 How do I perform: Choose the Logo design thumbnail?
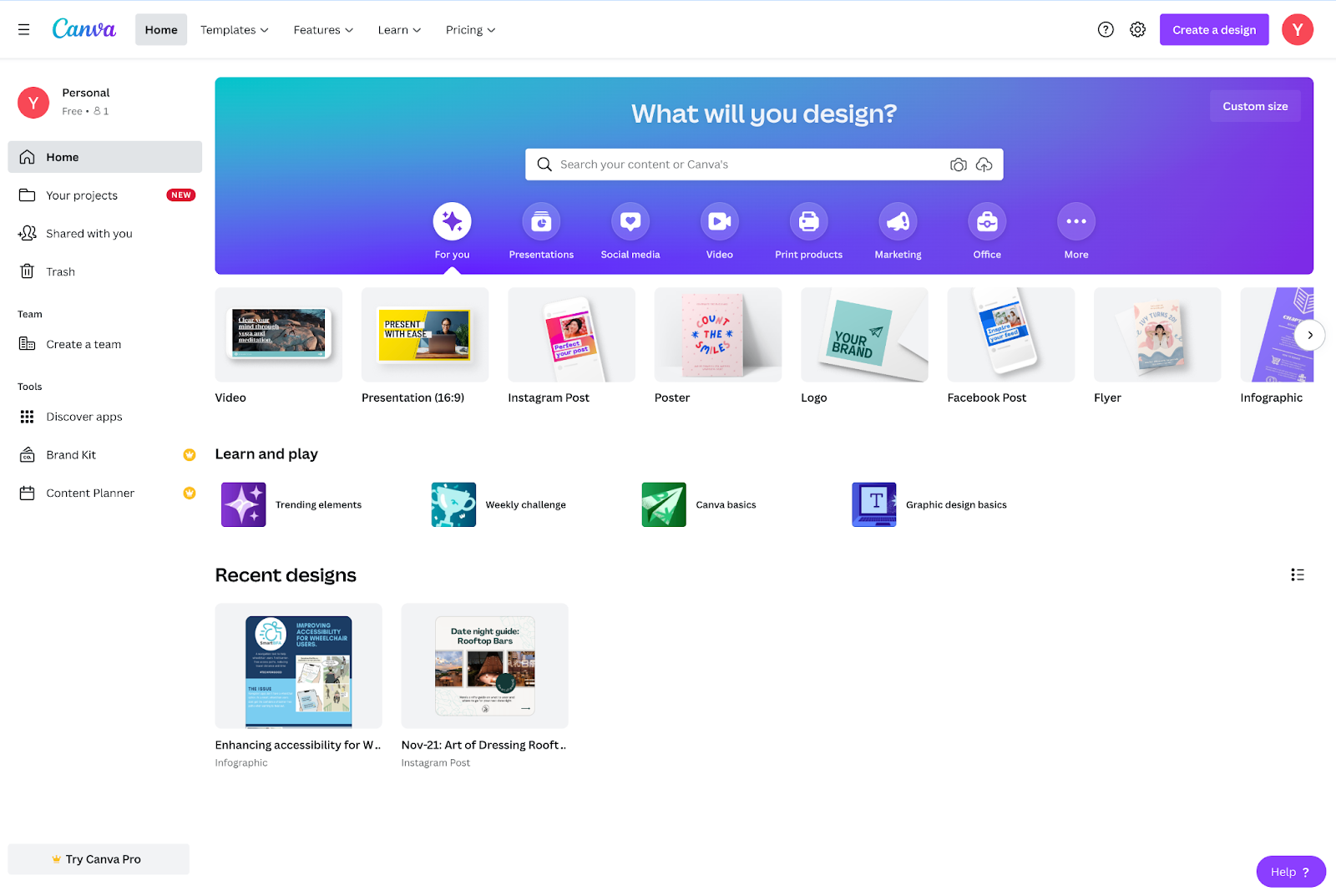pyautogui.click(x=864, y=335)
